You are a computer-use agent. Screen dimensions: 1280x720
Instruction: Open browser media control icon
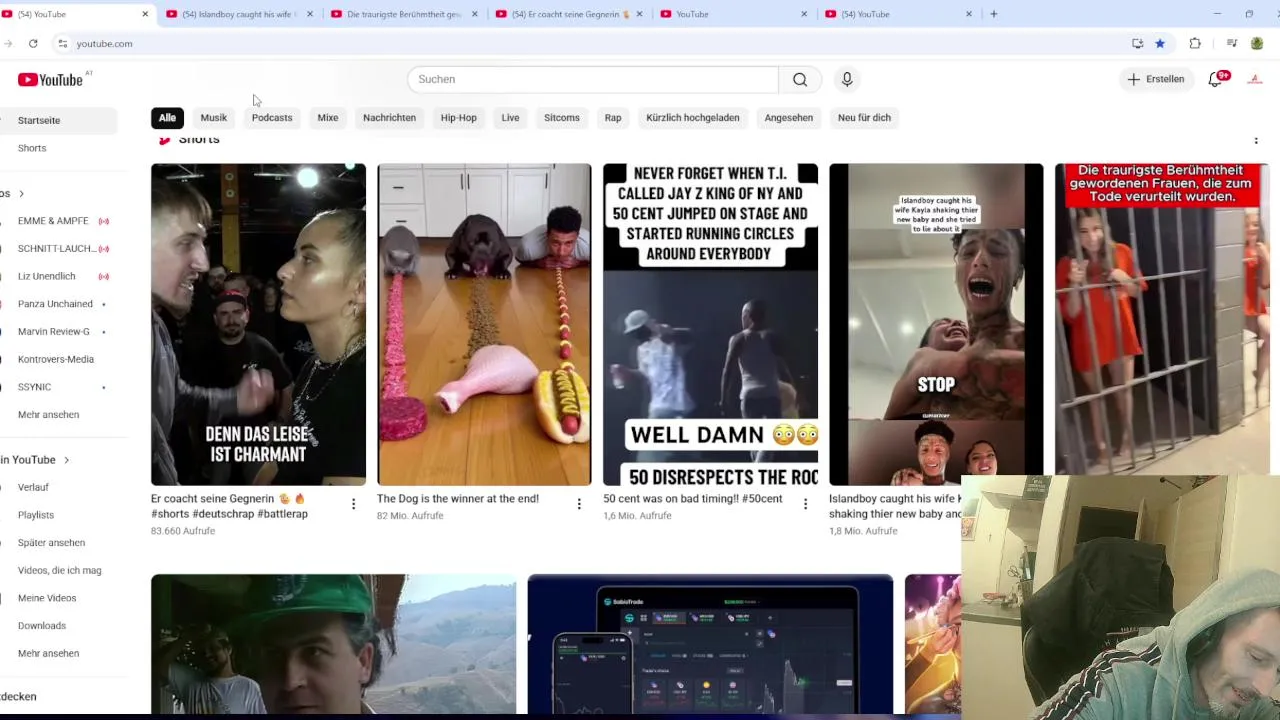click(x=1232, y=44)
